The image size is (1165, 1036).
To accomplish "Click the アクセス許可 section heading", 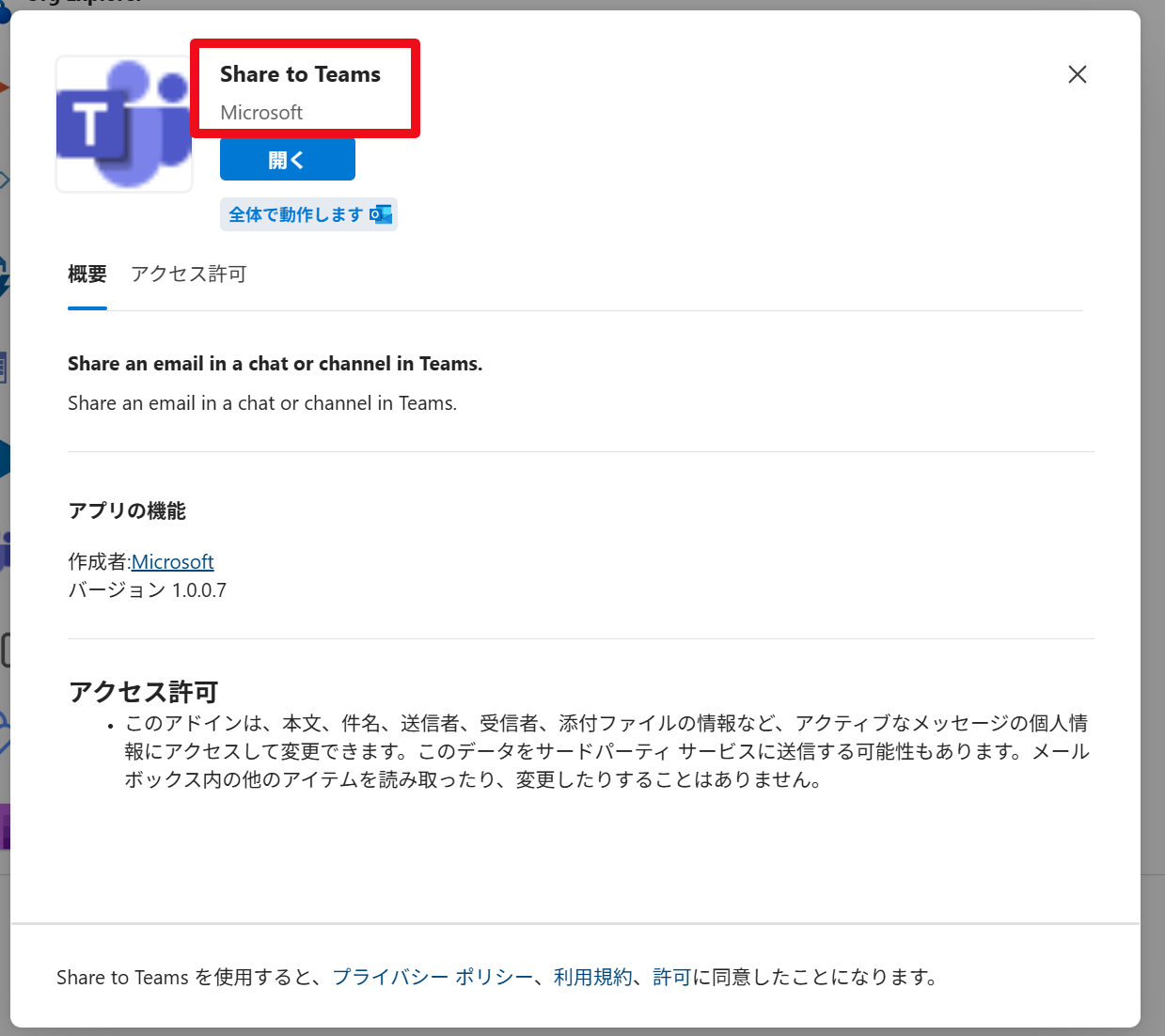I will click(x=143, y=692).
